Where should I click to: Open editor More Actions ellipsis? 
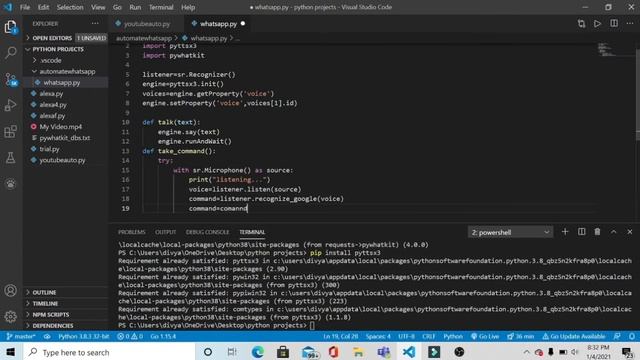point(630,24)
